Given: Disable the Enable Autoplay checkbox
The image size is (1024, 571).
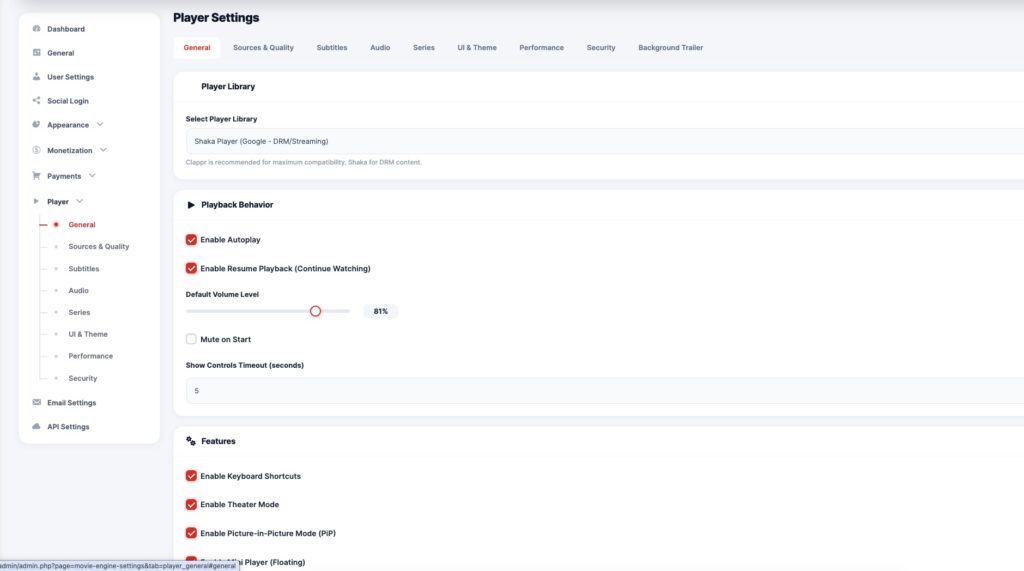Looking at the screenshot, I should click(191, 240).
